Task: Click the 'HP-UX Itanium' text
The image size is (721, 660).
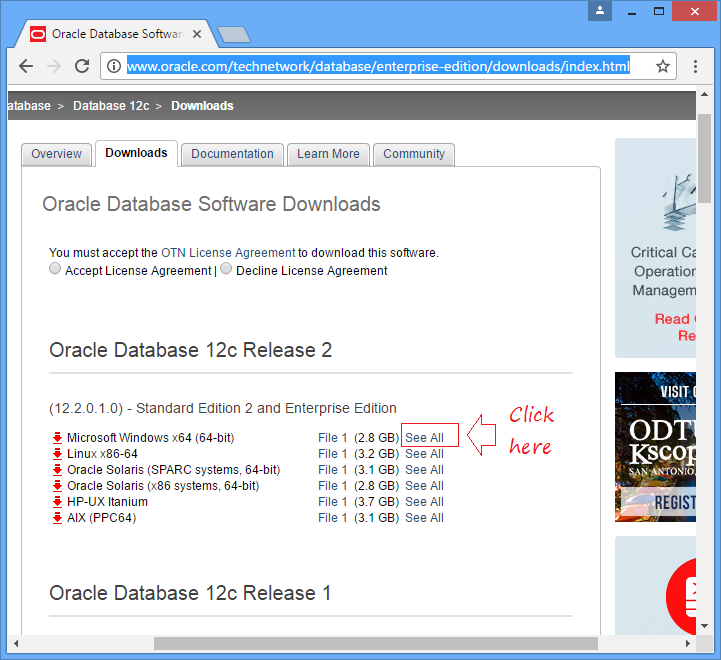Action: click(108, 502)
